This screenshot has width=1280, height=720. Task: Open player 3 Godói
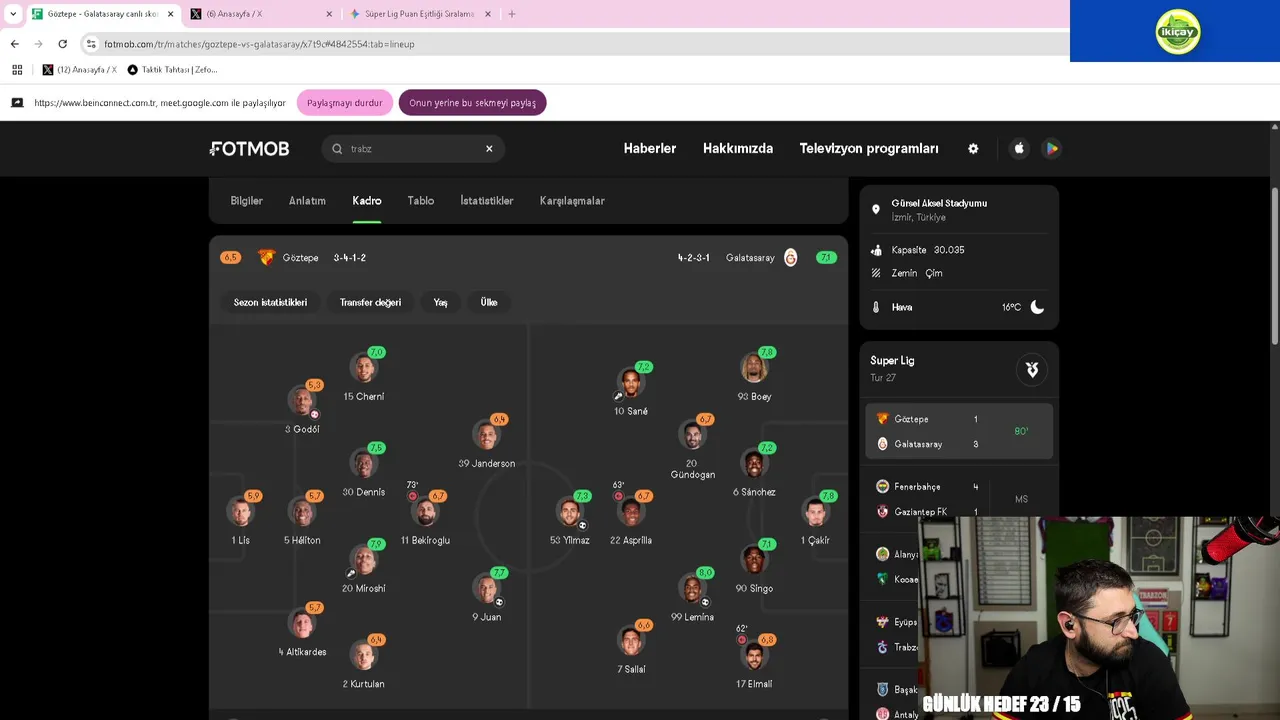302,408
